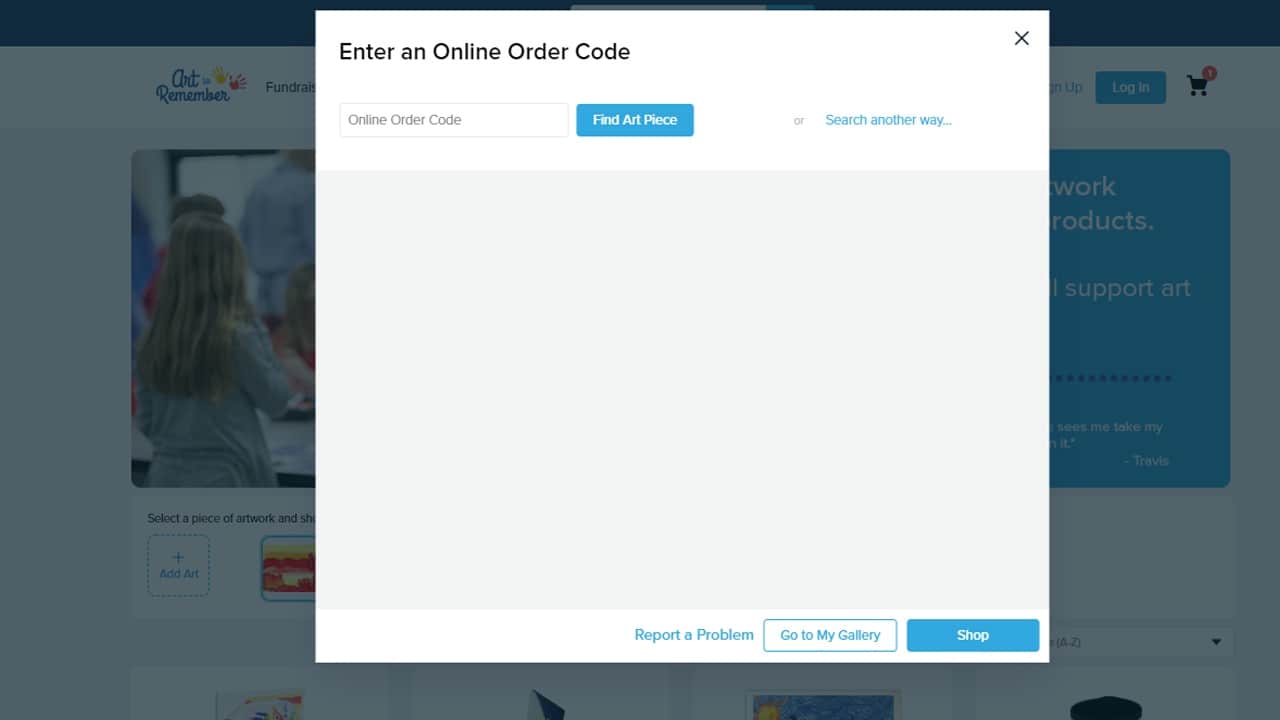Image resolution: width=1280 pixels, height=720 pixels.
Task: Click the blue Shop button
Action: pyautogui.click(x=973, y=635)
